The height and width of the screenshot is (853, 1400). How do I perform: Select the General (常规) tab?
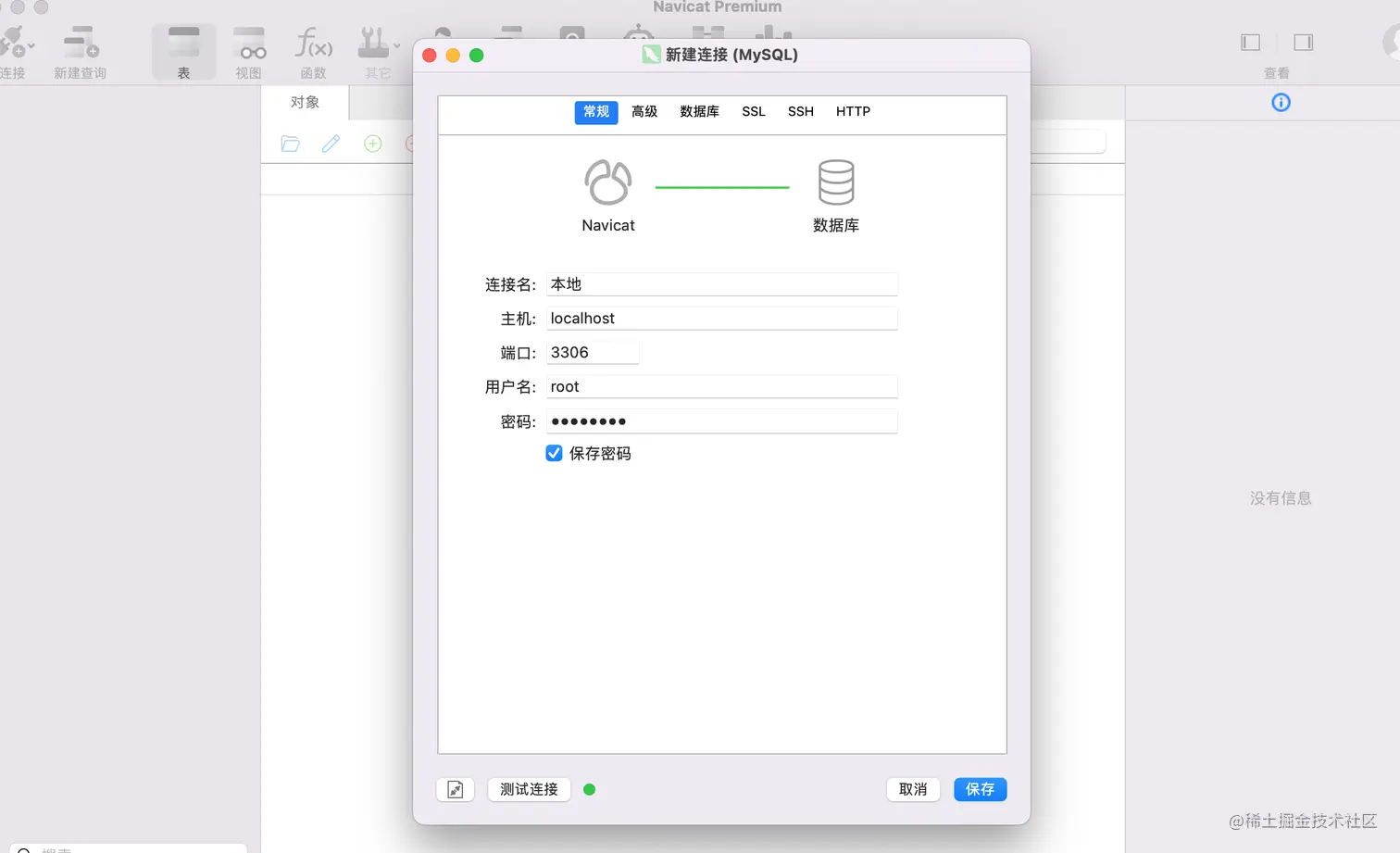click(x=596, y=112)
